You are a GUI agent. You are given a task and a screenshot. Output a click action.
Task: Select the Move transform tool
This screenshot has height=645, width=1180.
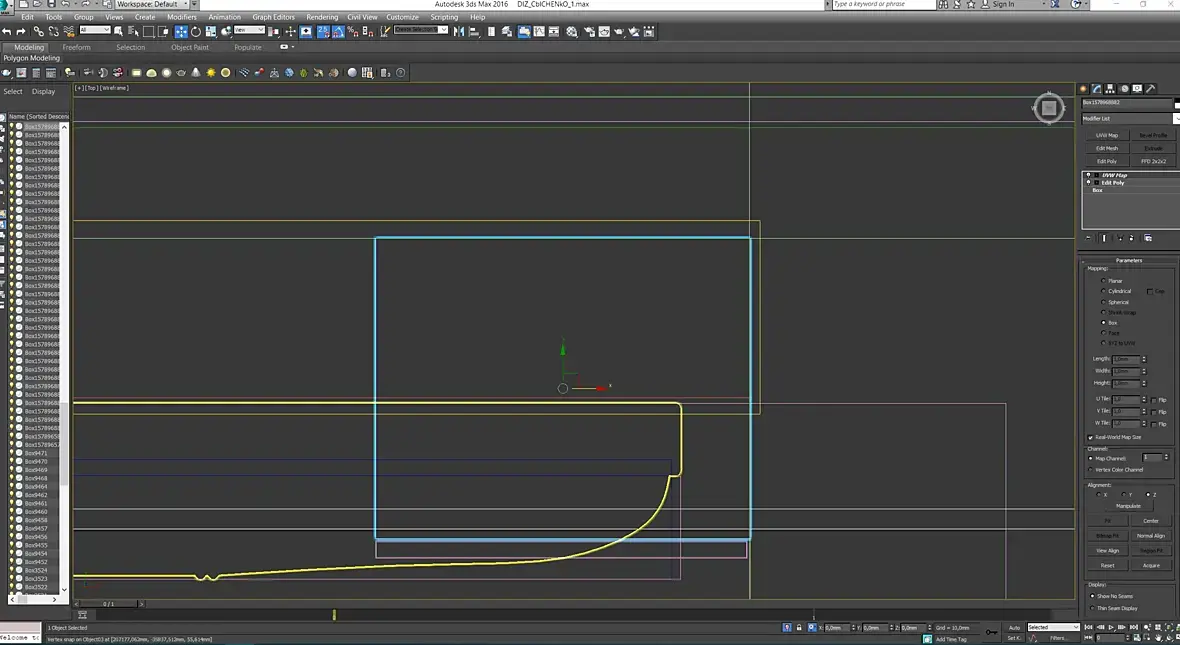[181, 32]
